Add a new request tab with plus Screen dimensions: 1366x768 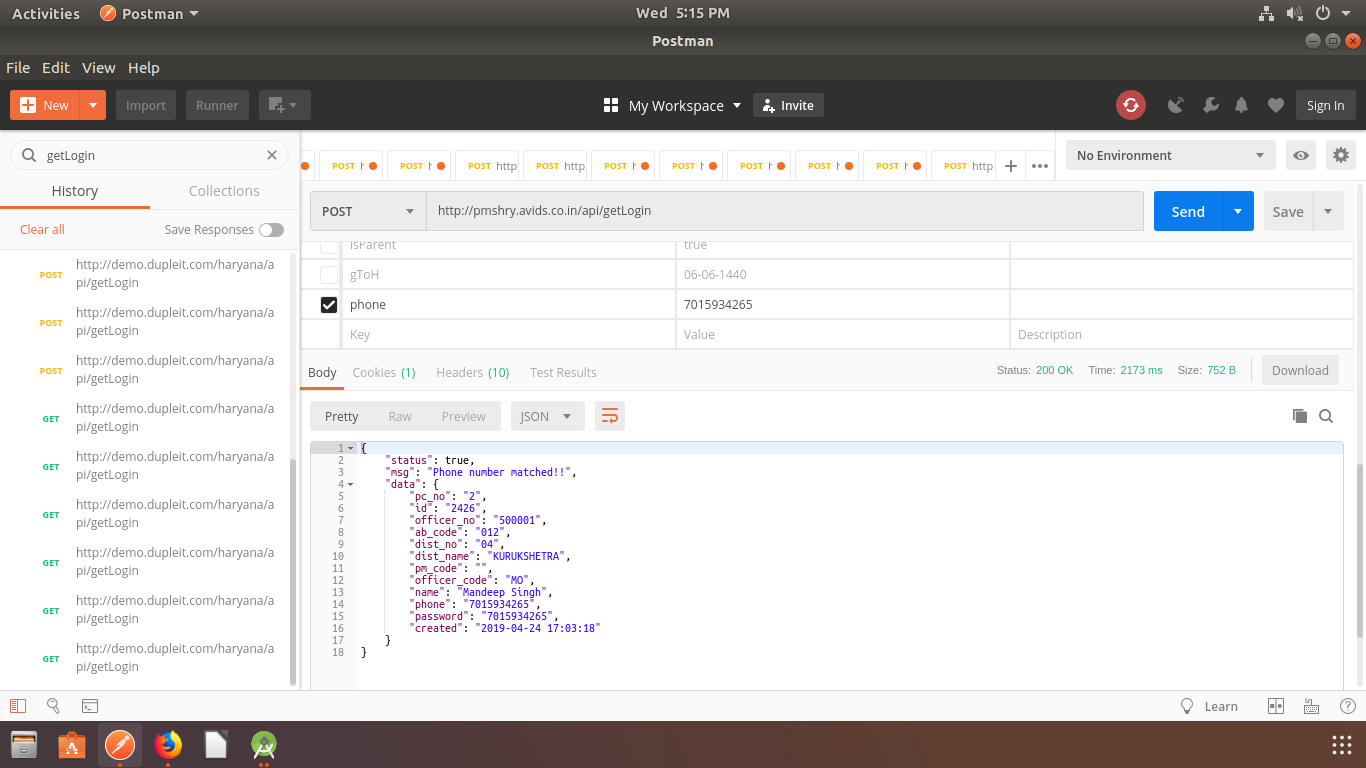(1011, 166)
